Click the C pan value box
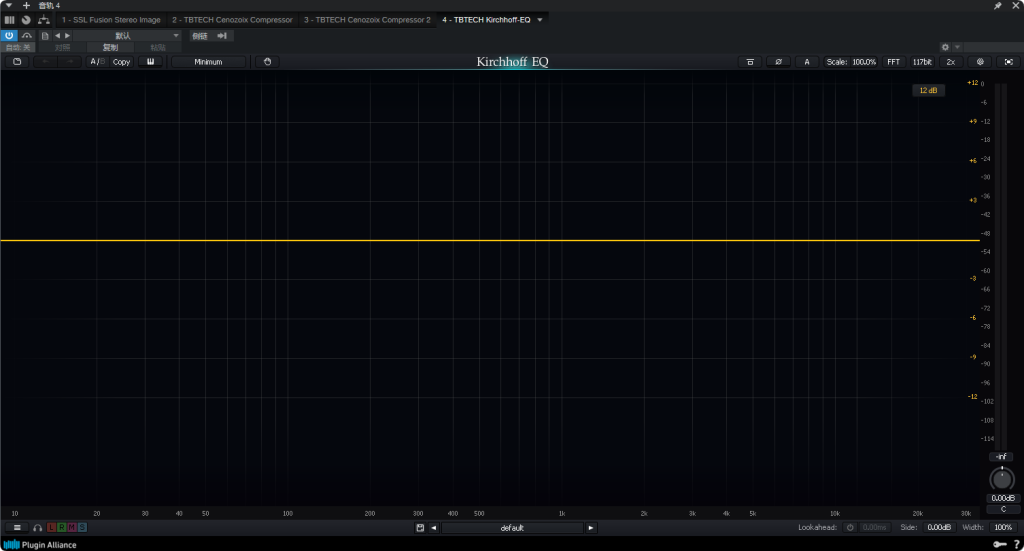1024x551 pixels. (1002, 509)
